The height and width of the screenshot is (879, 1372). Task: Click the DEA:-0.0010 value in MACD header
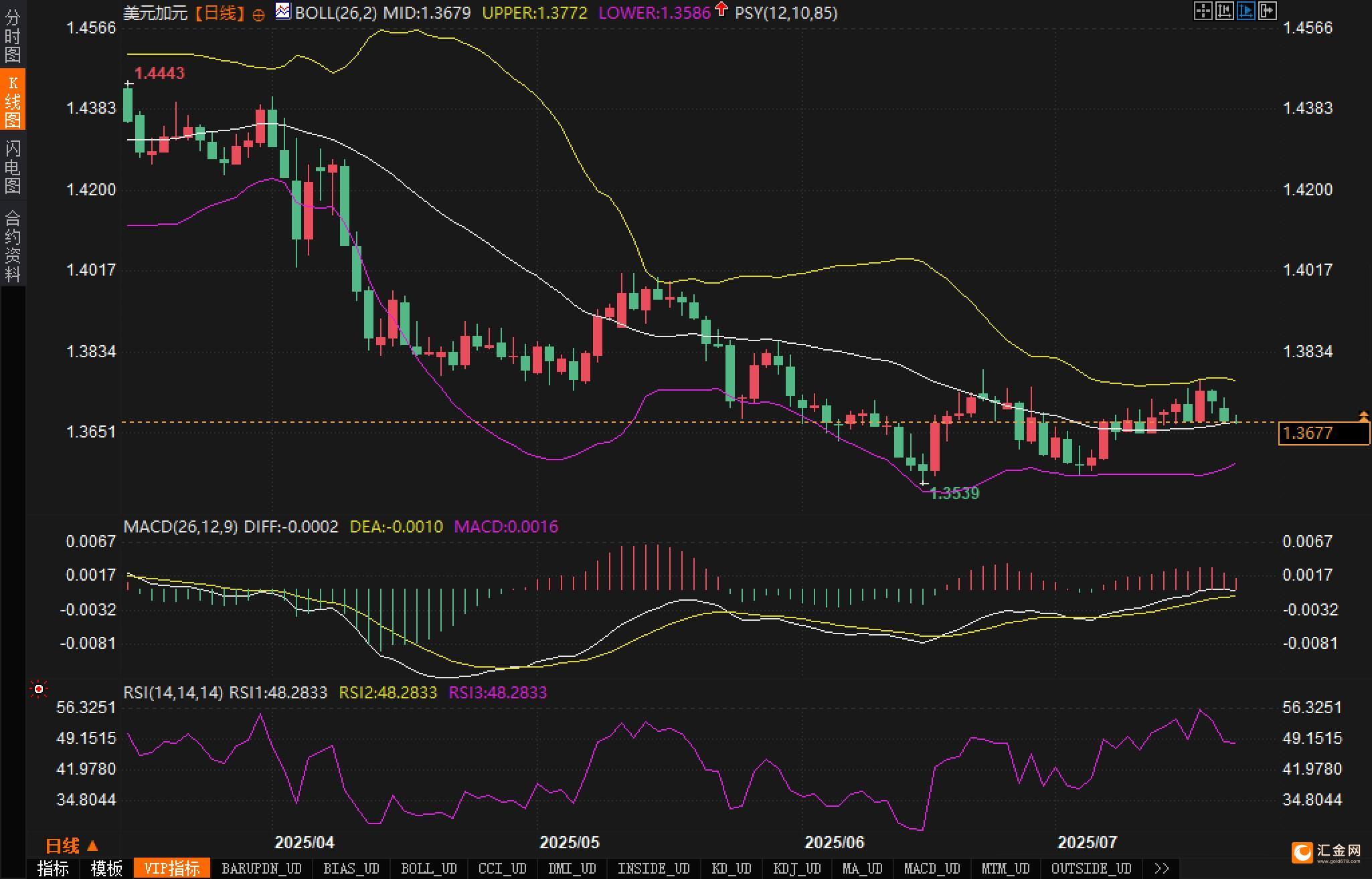tap(396, 526)
